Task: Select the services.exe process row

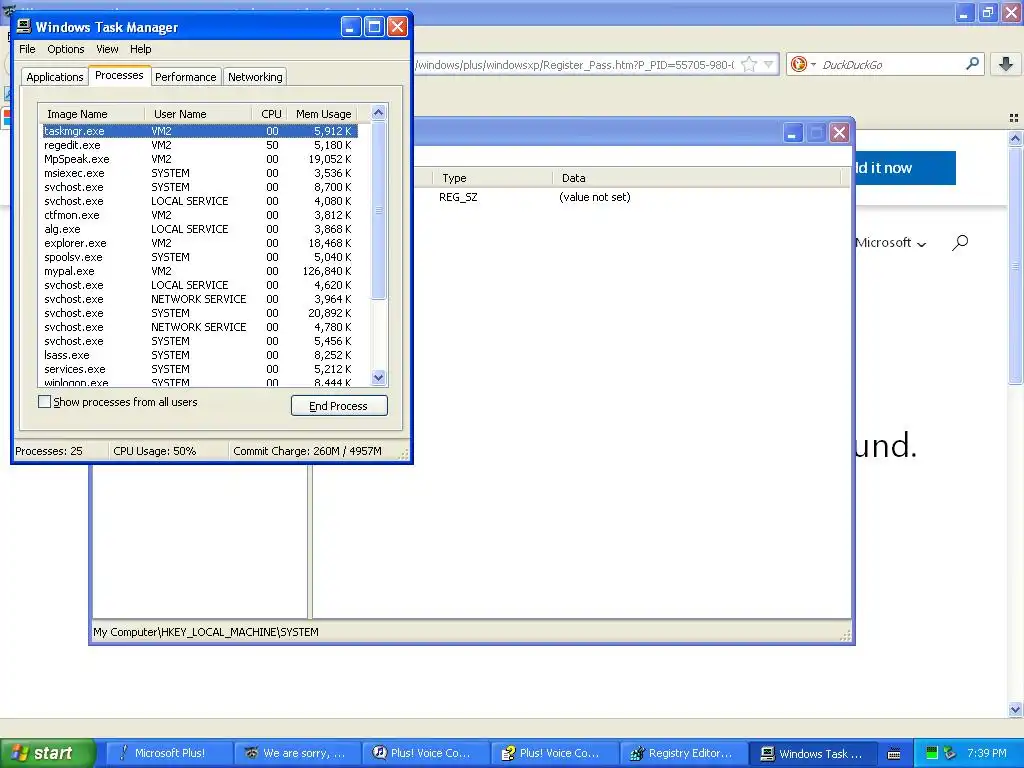Action: [x=199, y=369]
